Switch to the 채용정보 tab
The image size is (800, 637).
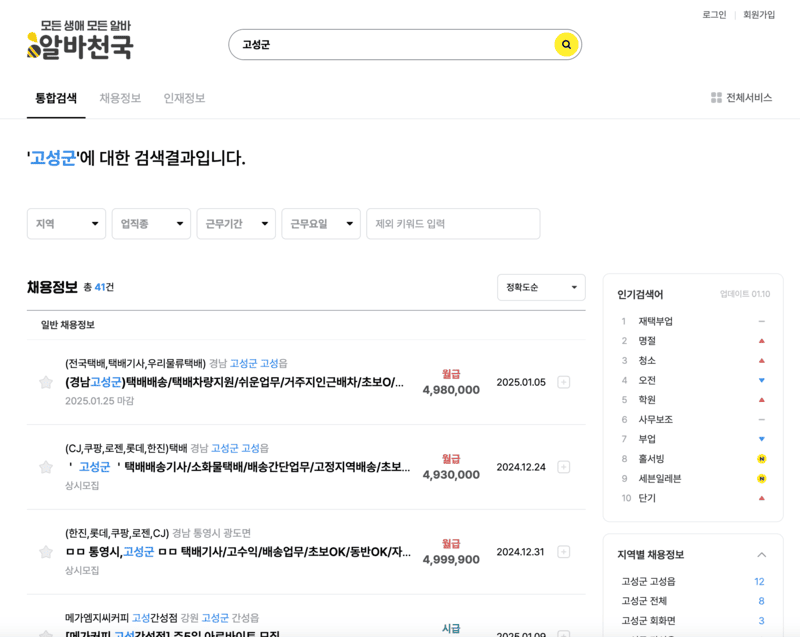(121, 97)
